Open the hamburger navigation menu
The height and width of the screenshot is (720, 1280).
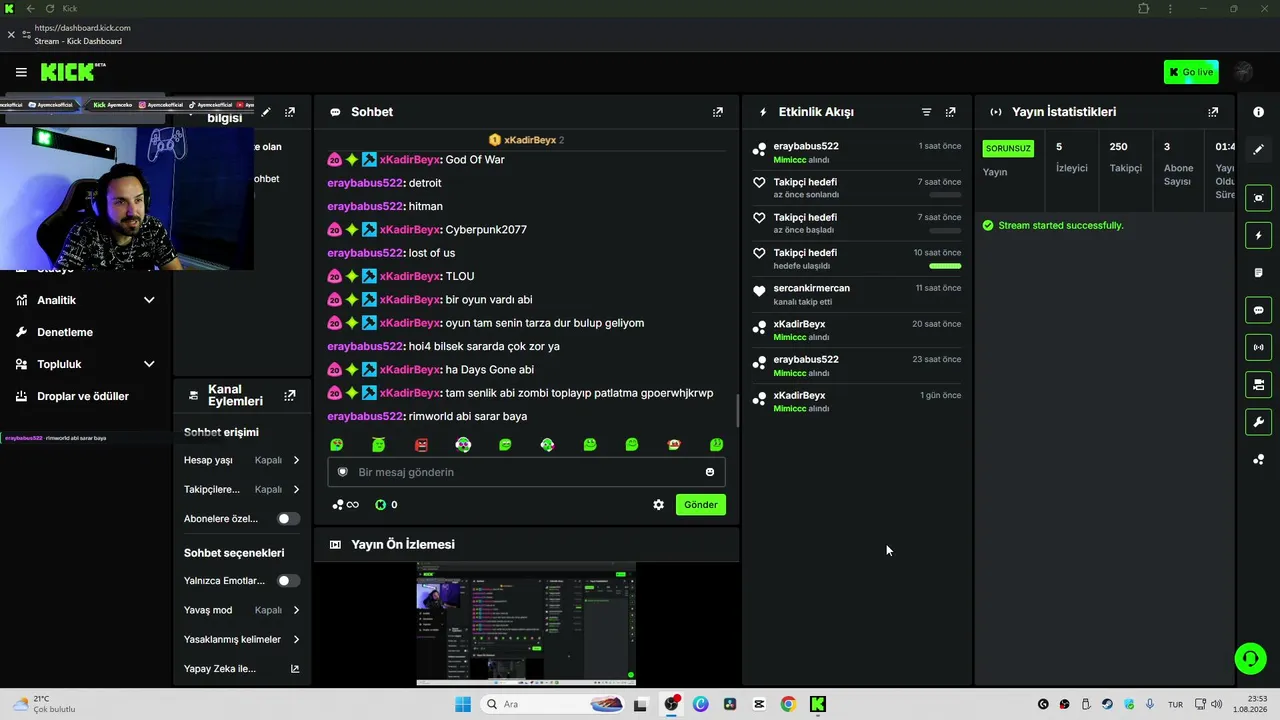click(x=21, y=72)
